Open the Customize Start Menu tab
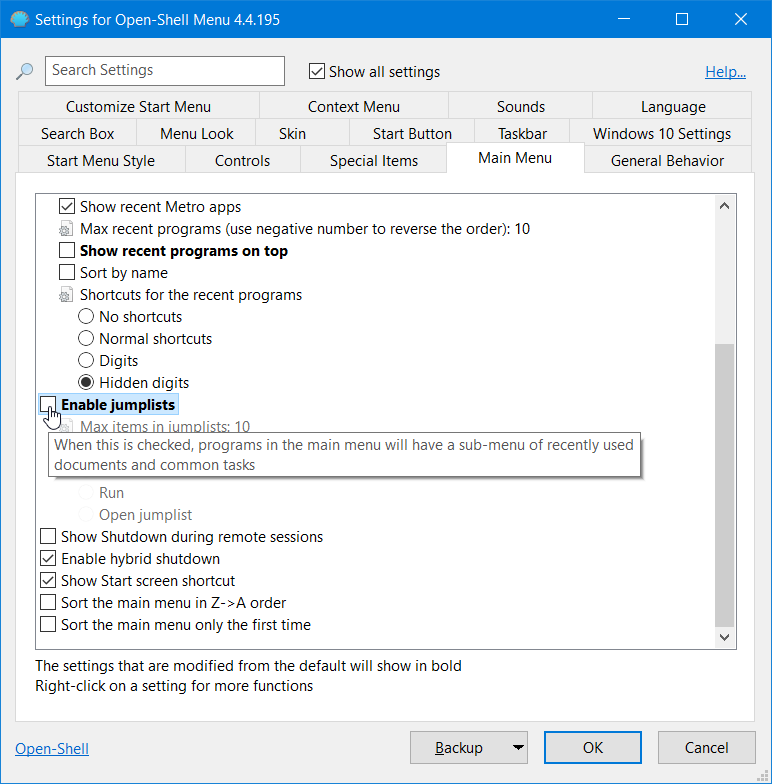This screenshot has height=784, width=772. click(x=138, y=106)
